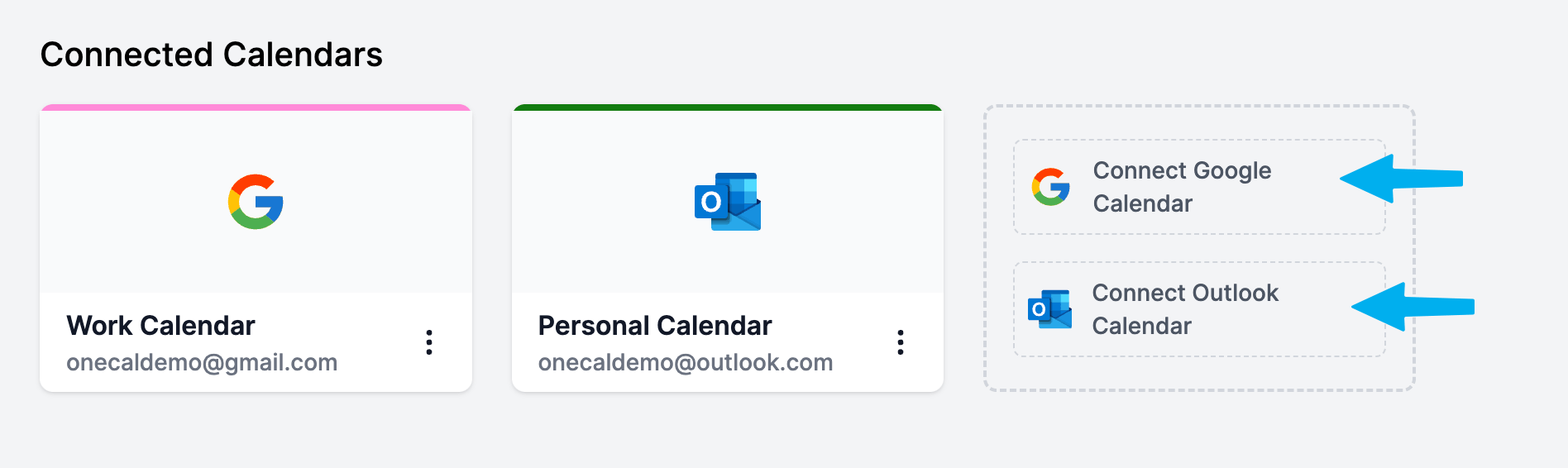The image size is (1568, 468).
Task: Click the Connect Google Calendar button
Action: 1199,187
